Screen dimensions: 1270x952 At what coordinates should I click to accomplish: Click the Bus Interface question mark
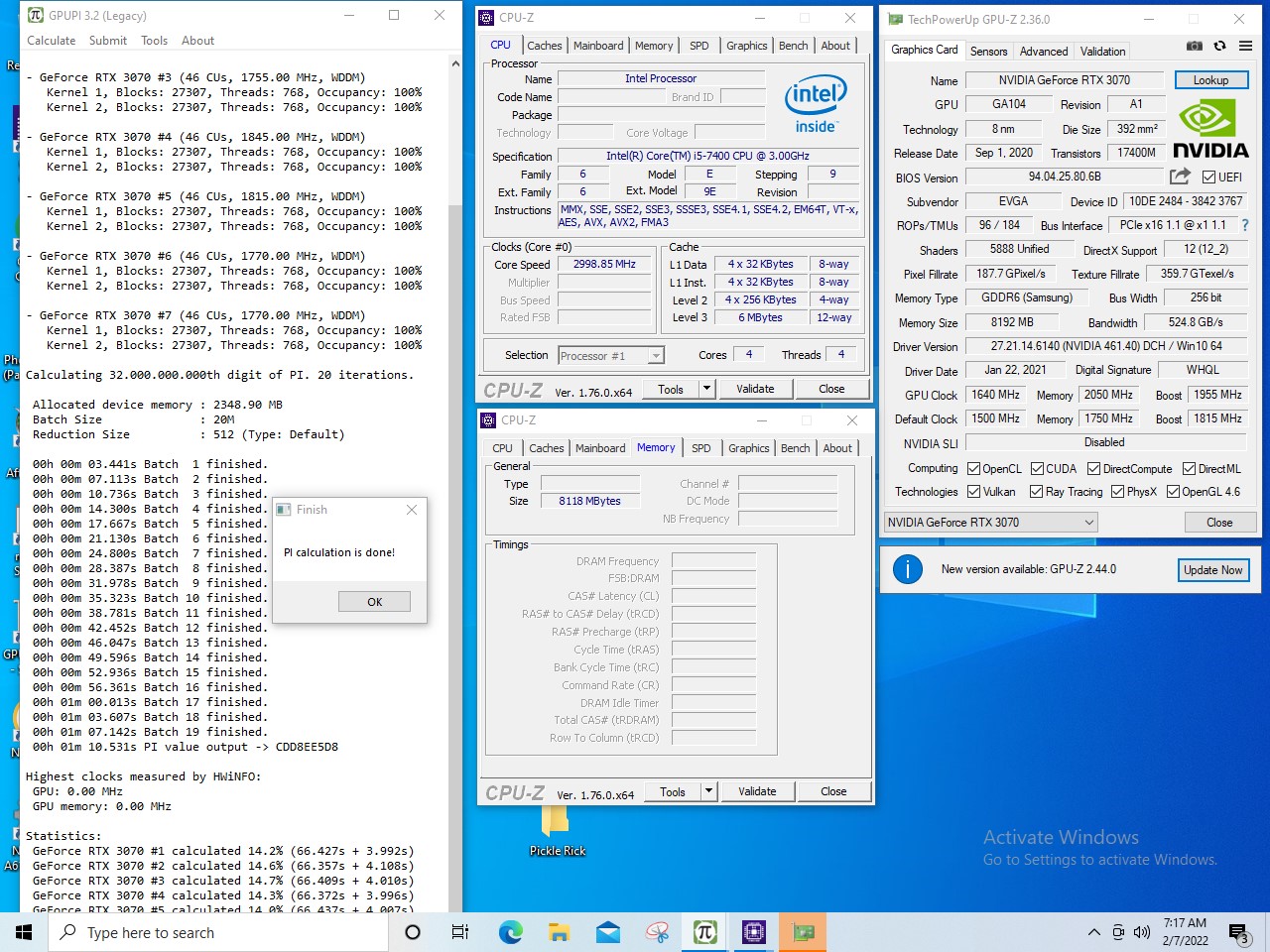tap(1245, 225)
